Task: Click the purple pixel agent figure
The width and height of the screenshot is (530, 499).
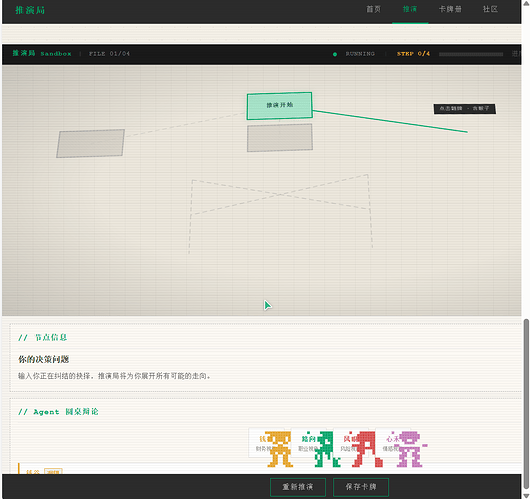Action: pos(411,449)
